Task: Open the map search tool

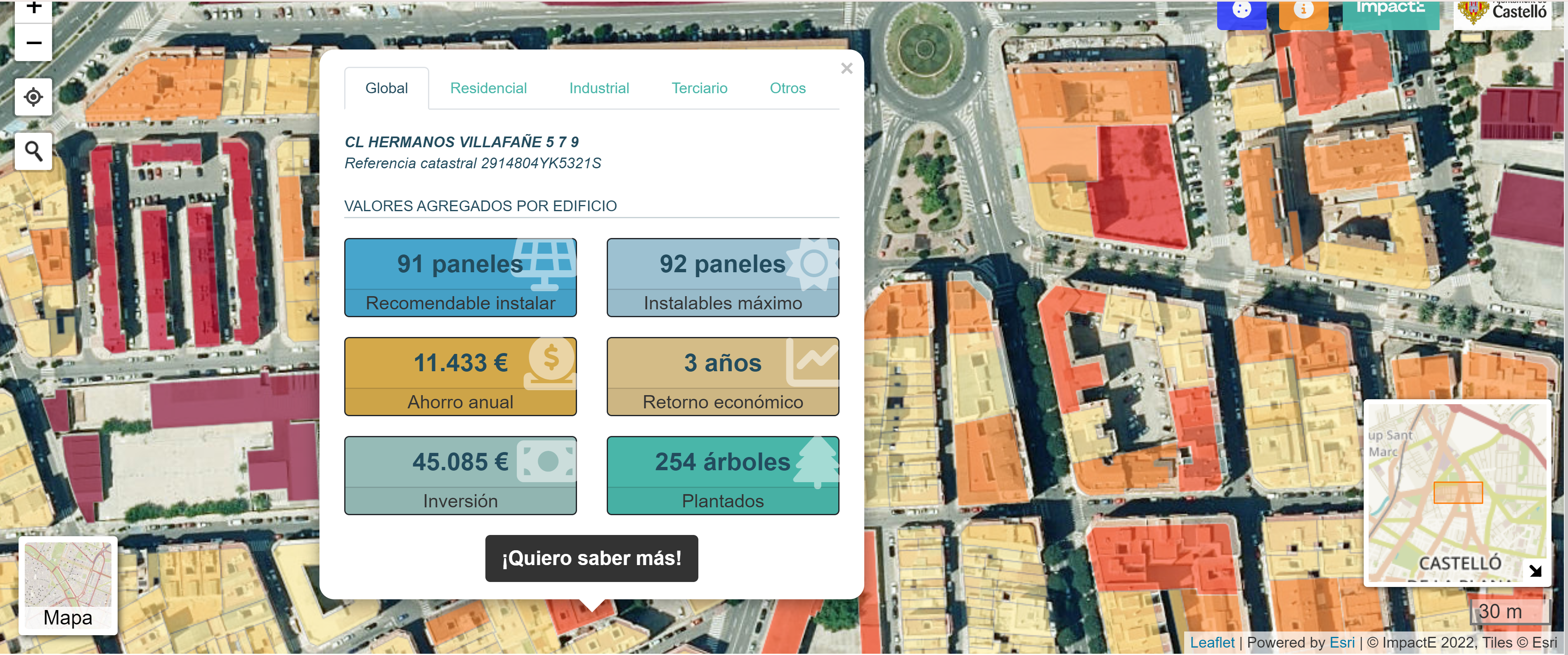Action: (33, 150)
